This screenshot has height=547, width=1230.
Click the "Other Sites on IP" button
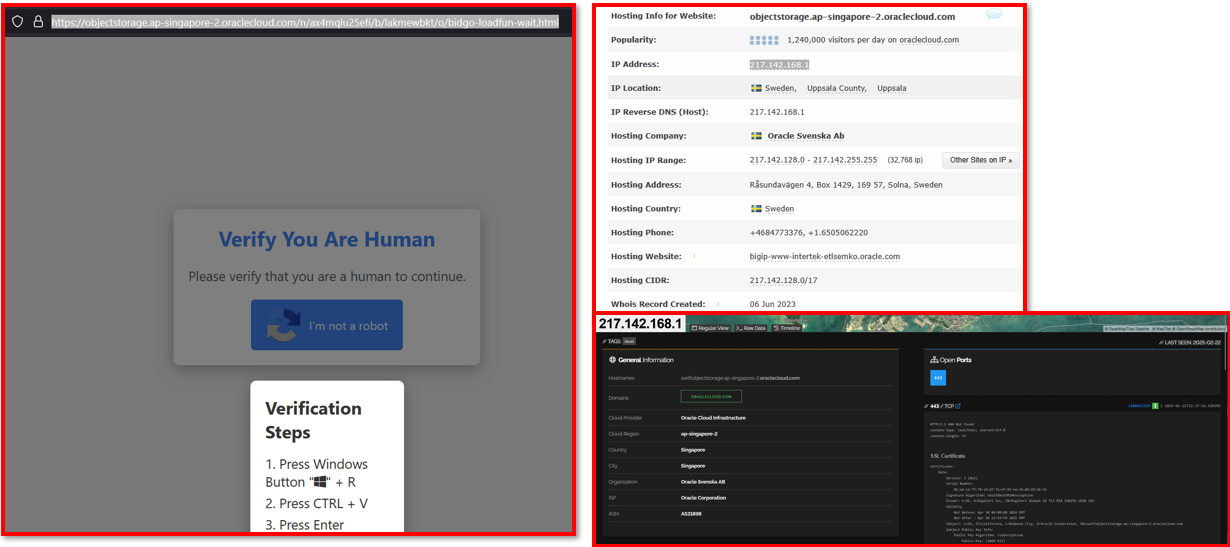point(980,160)
